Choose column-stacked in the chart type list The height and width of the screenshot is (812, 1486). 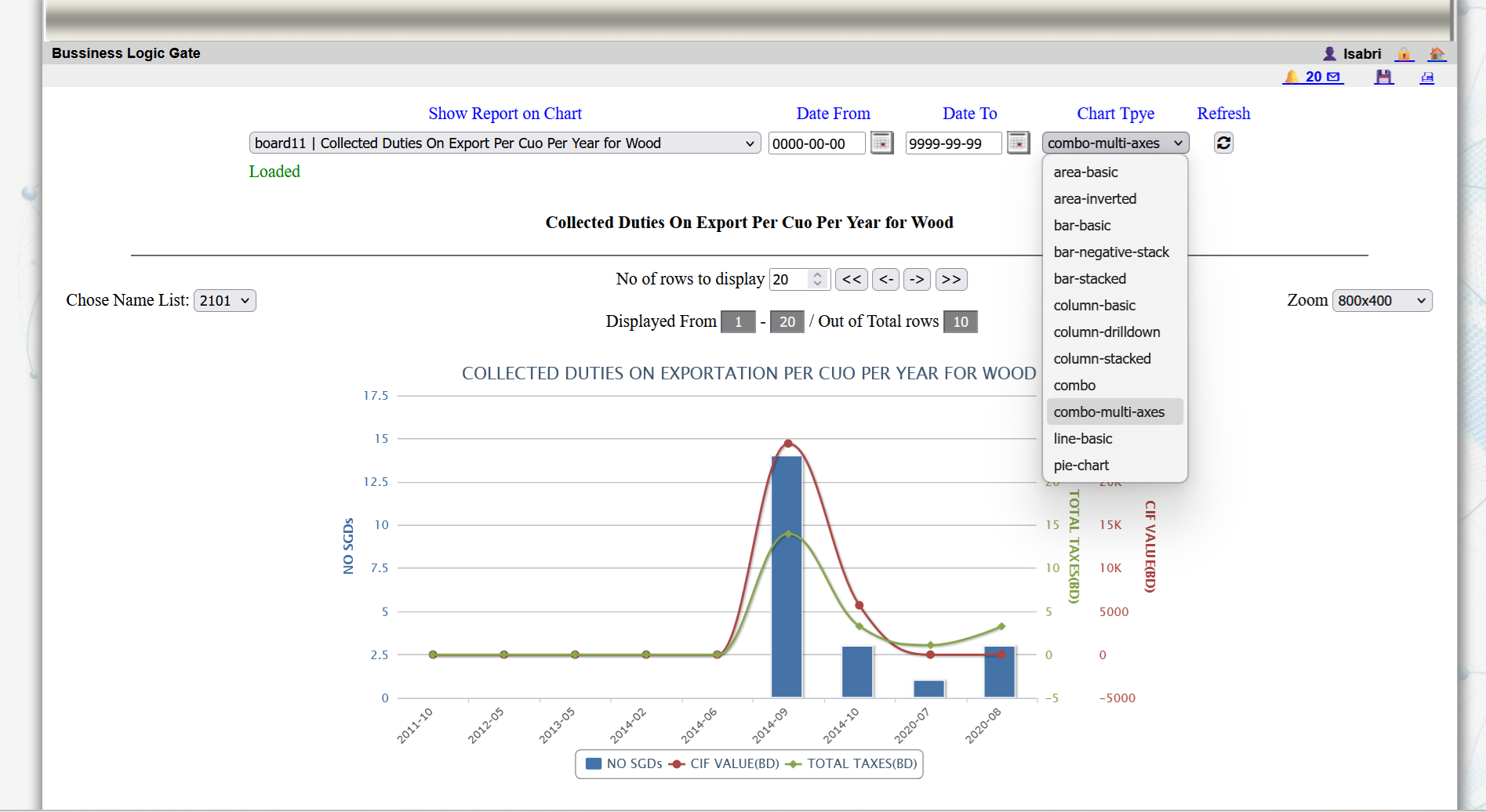pyautogui.click(x=1102, y=359)
